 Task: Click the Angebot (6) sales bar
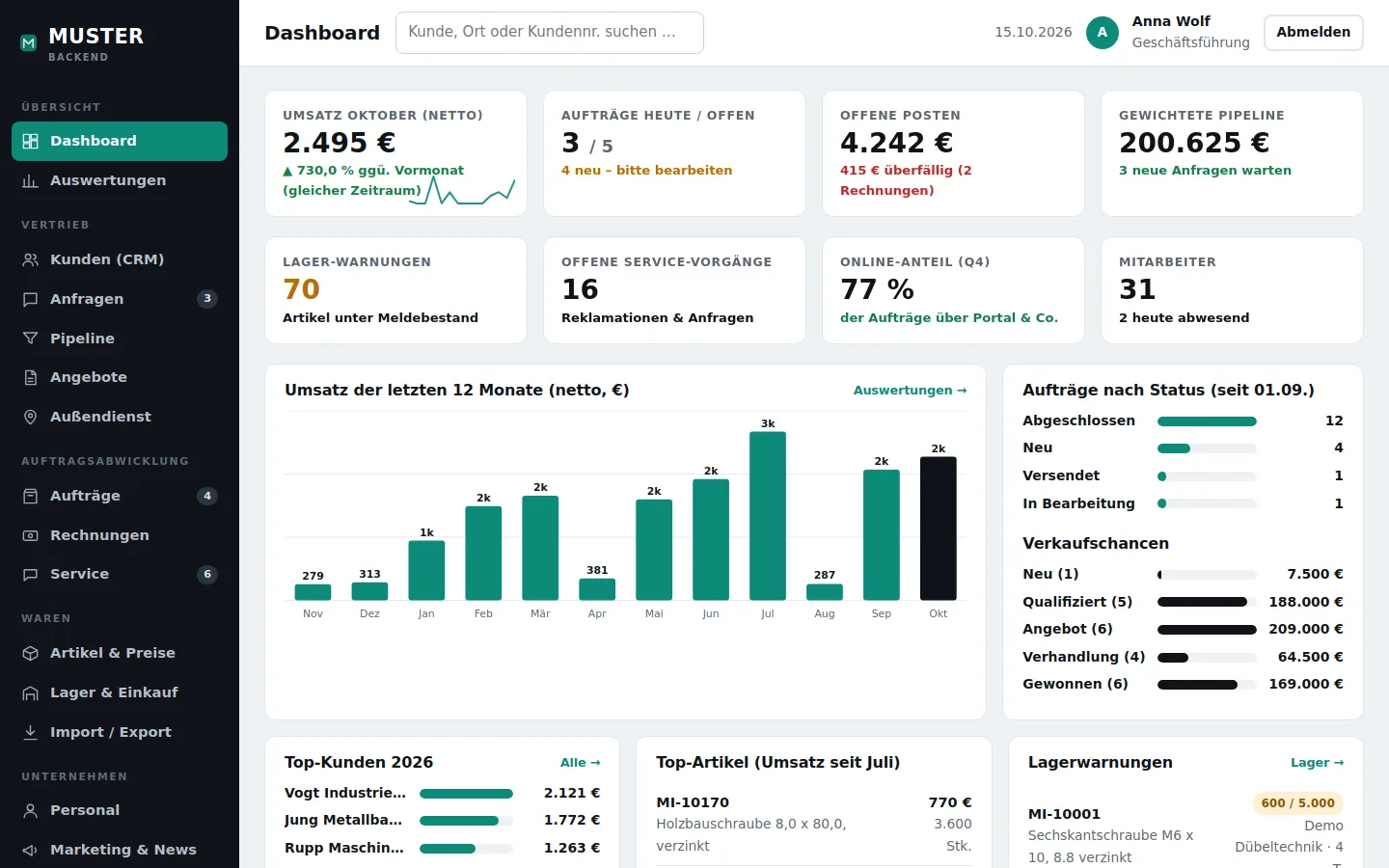1207,630
